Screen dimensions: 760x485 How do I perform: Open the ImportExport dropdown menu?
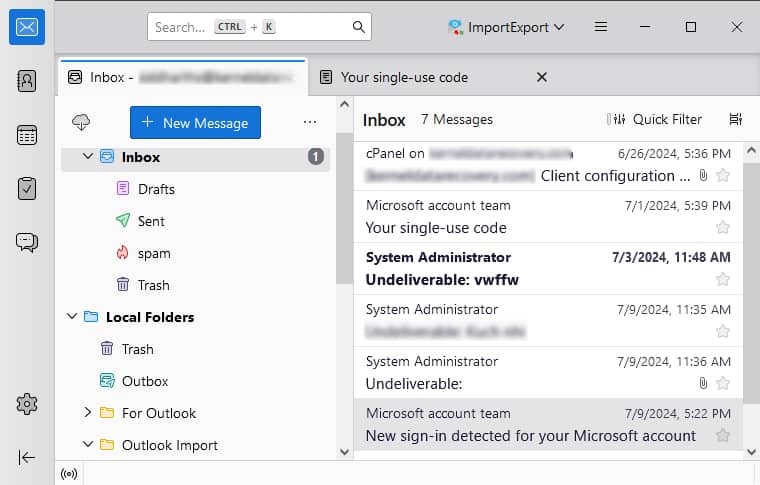click(x=506, y=27)
